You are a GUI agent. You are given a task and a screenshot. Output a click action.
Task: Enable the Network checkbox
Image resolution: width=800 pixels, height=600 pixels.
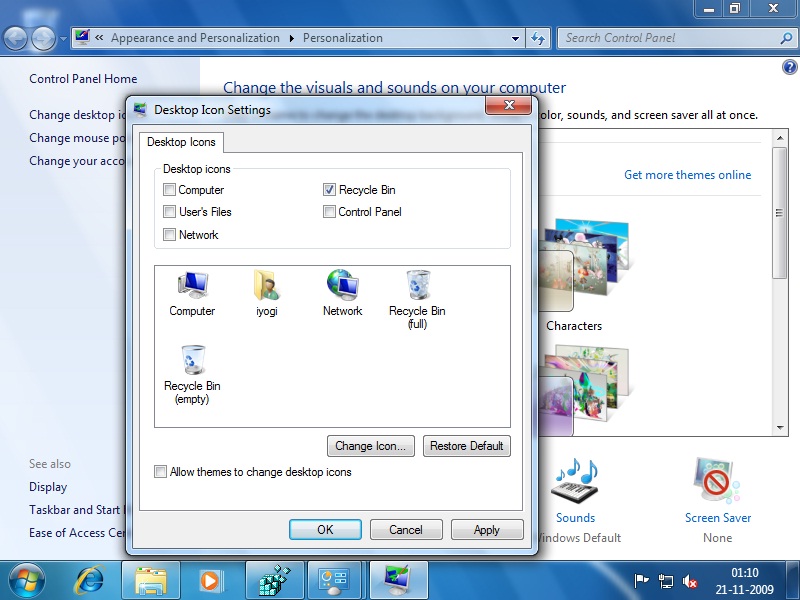tap(169, 234)
